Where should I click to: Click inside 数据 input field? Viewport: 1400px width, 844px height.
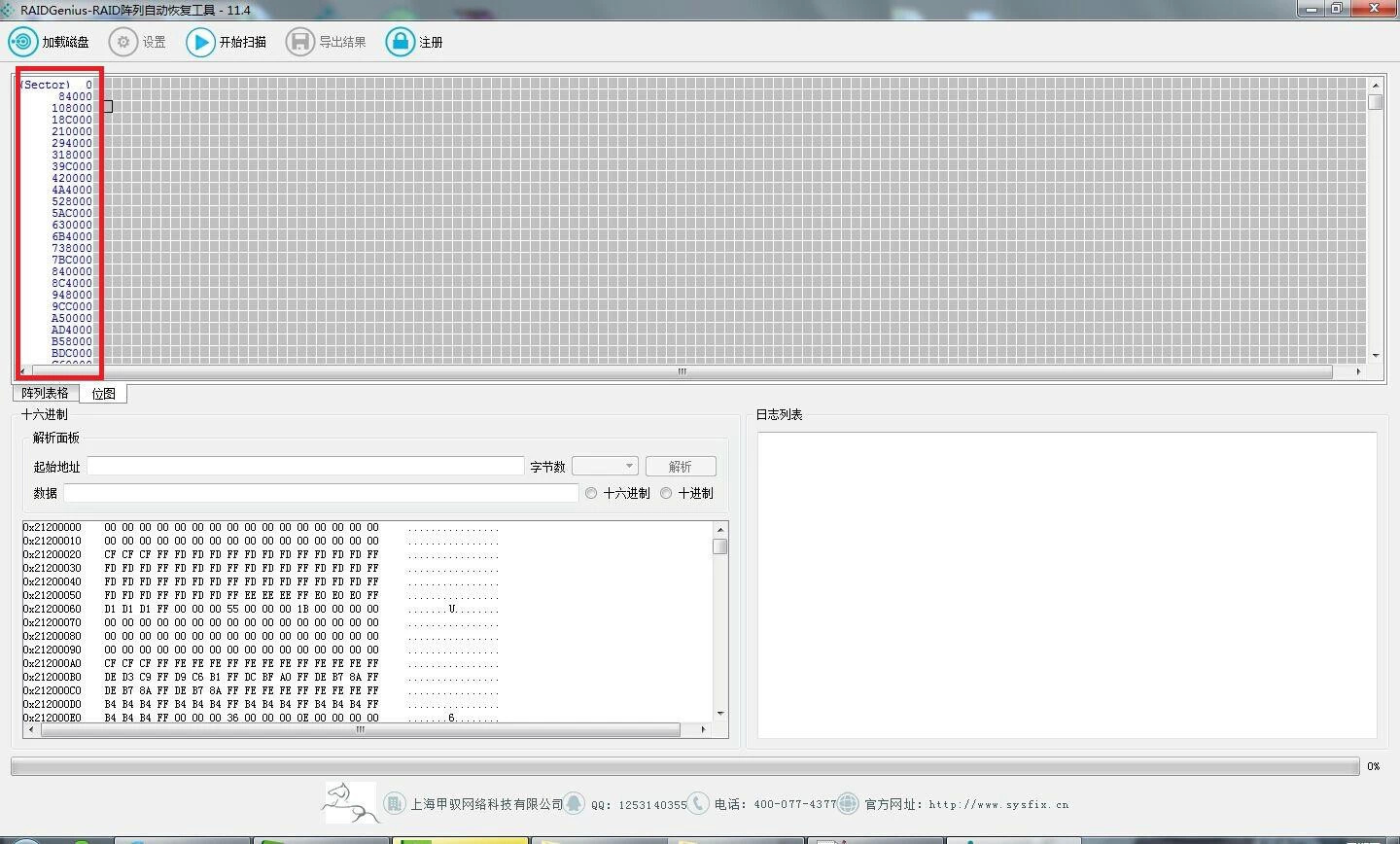point(321,493)
